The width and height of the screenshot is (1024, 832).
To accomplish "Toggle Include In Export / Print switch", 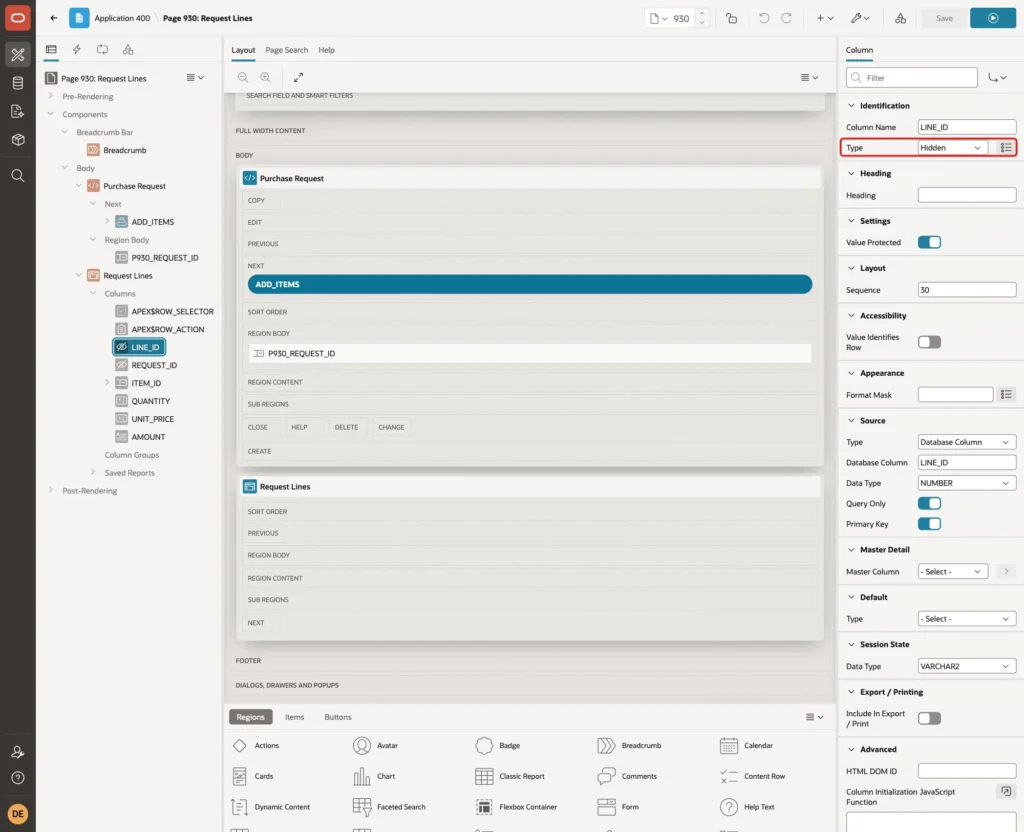I will click(x=929, y=718).
